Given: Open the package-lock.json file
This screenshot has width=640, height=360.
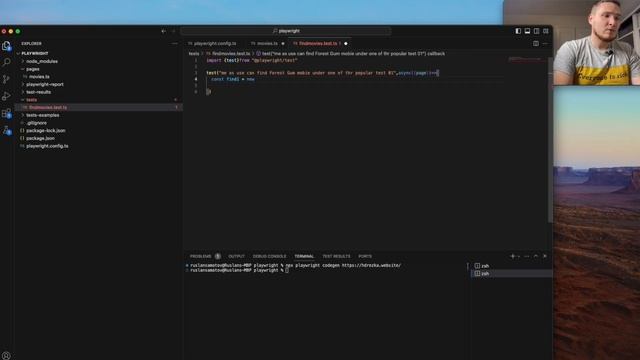Looking at the screenshot, I should 45,131.
